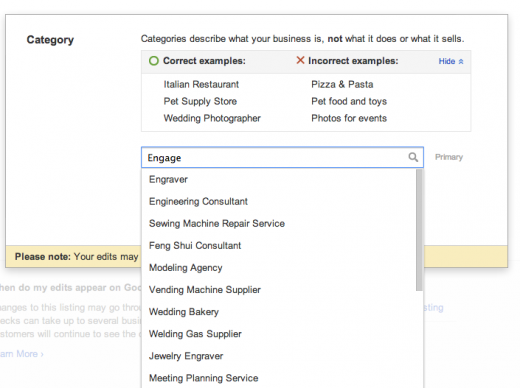The image size is (520, 388).
Task: Click the 'Incorrect examples:' heading text
Action: click(353, 61)
